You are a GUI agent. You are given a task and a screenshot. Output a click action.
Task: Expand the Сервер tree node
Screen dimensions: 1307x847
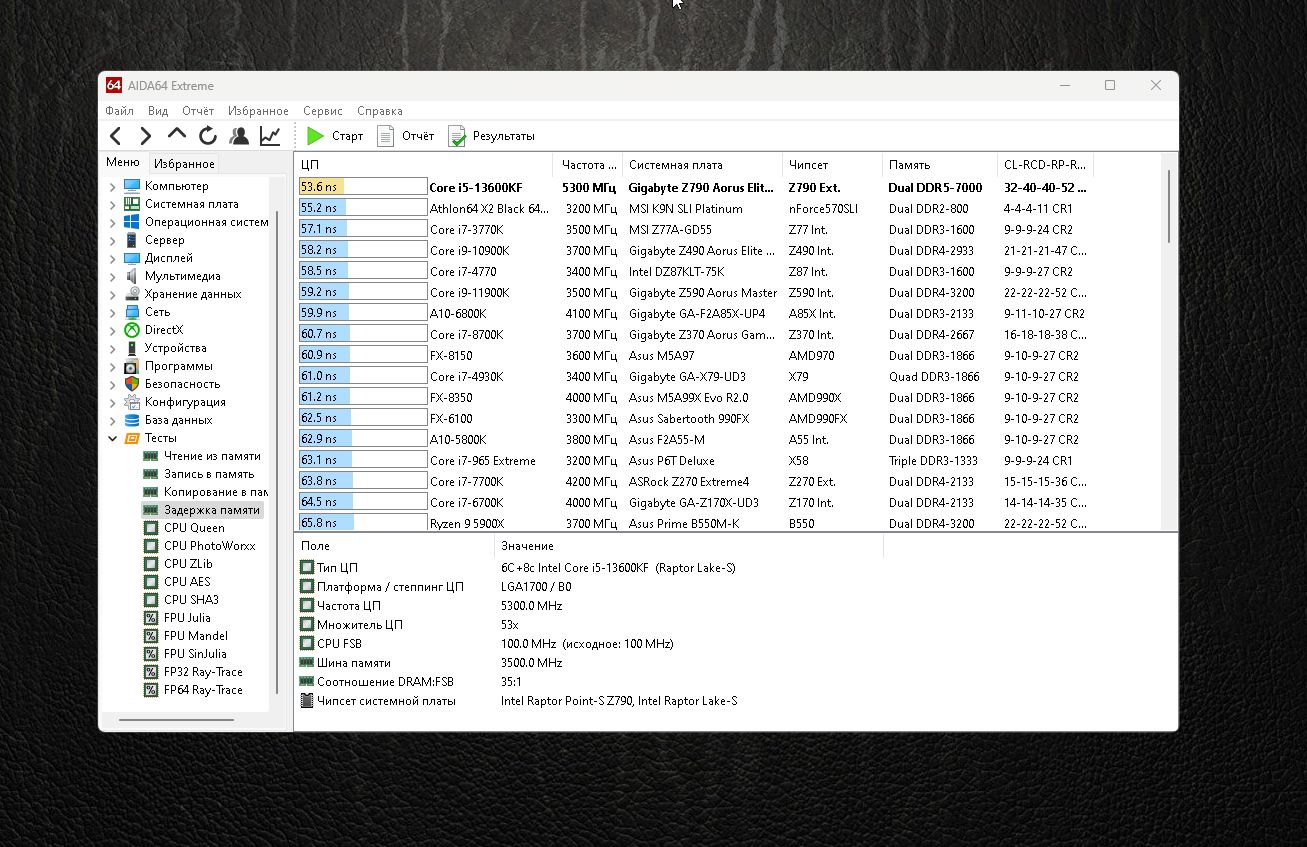[113, 240]
